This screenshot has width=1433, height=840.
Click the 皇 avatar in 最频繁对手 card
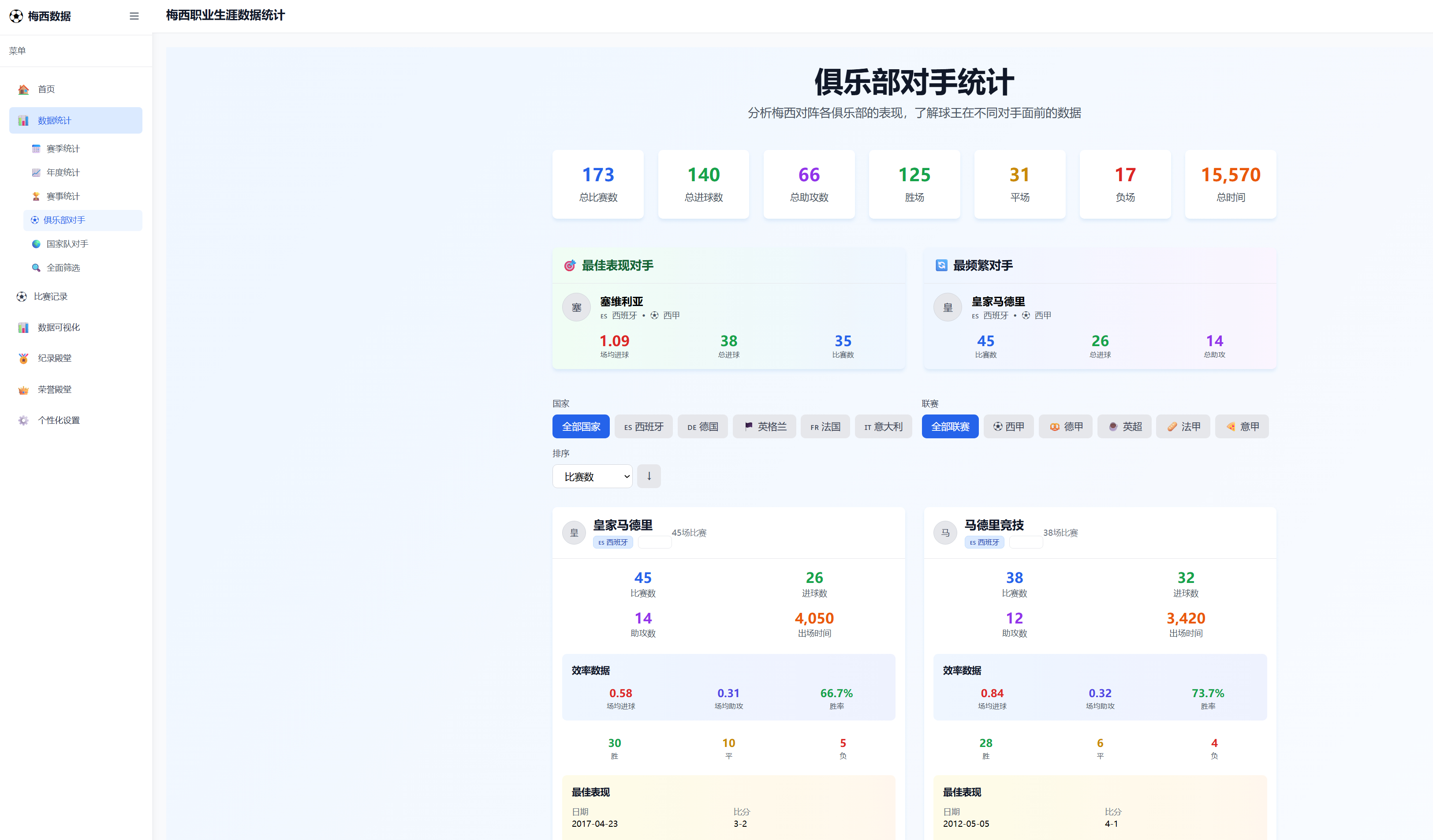point(948,308)
